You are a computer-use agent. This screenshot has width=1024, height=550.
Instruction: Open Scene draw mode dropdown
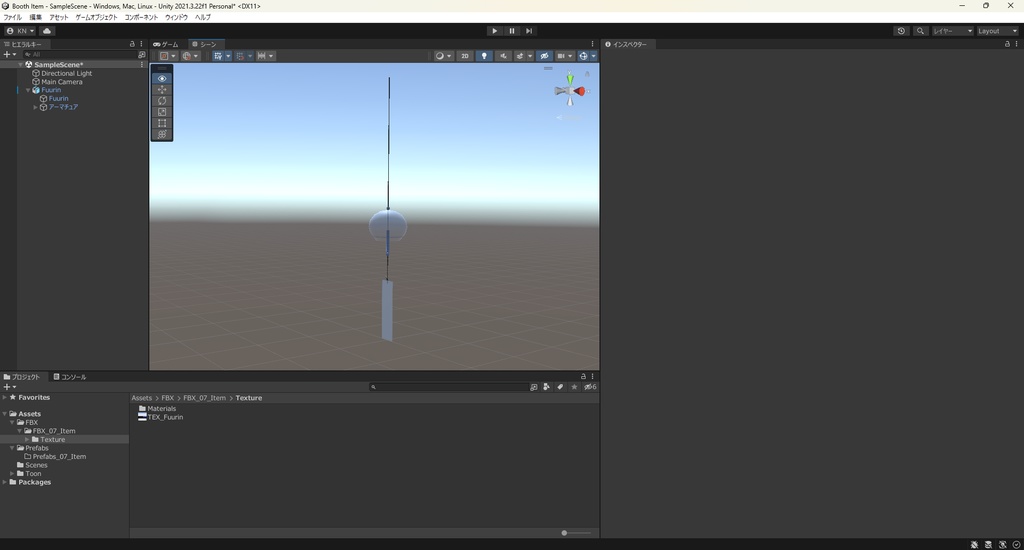(443, 56)
